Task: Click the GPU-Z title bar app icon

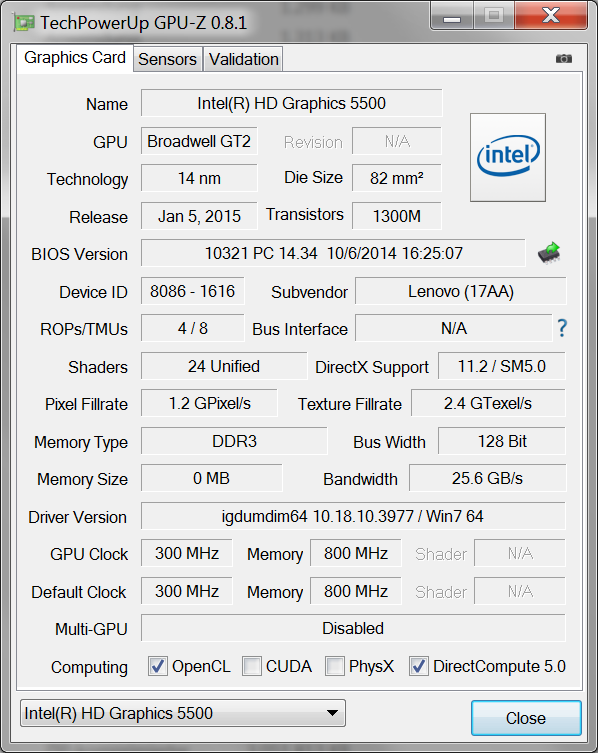Action: [24, 23]
